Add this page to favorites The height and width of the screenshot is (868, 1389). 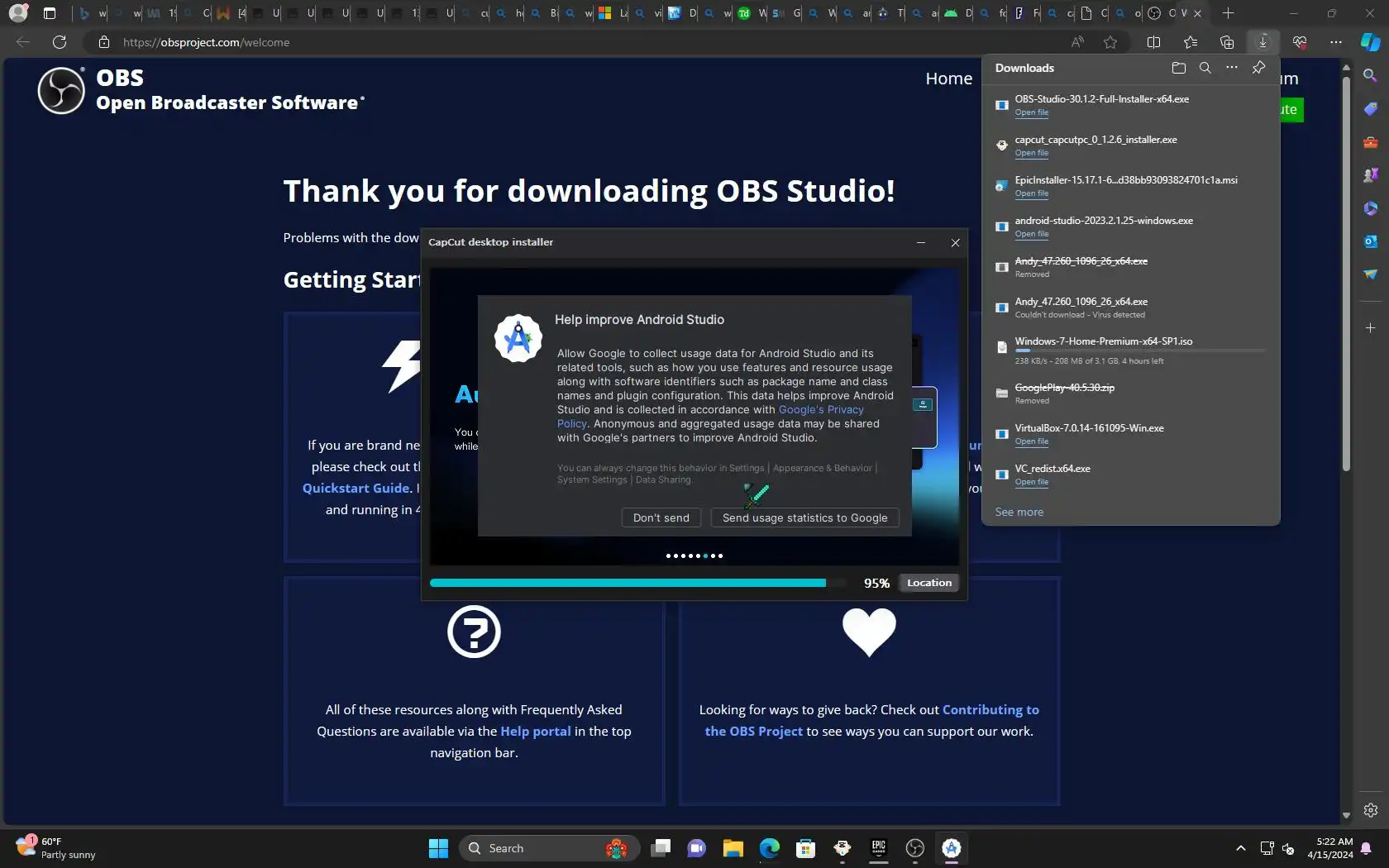pos(1110,42)
